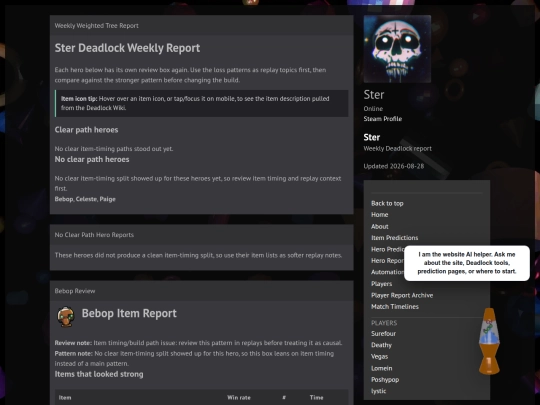Click the Bebop Item Report heading
Image resolution: width=540 pixels, height=405 pixels.
[129, 313]
